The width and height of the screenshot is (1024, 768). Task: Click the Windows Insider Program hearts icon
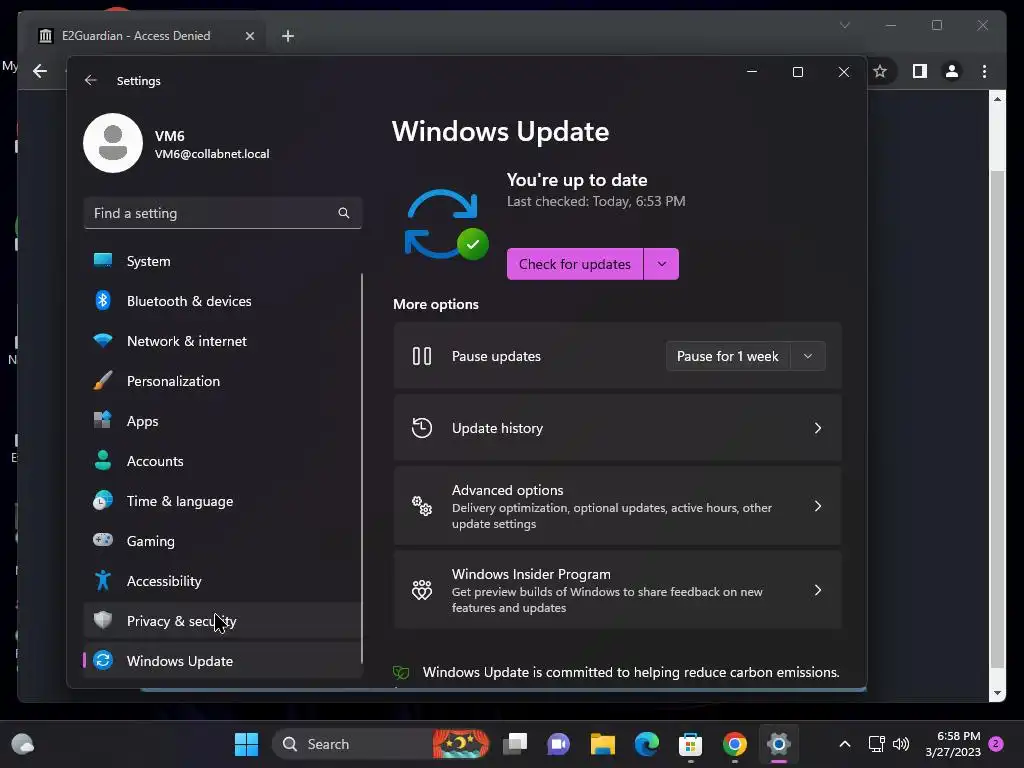pos(422,590)
